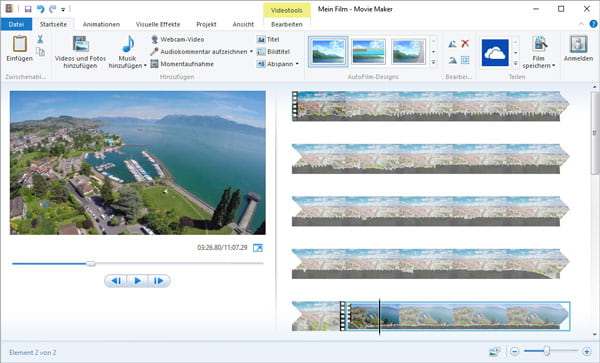The image size is (600, 363).
Task: Click Audiokommentar aufzeichnen
Action: (199, 52)
